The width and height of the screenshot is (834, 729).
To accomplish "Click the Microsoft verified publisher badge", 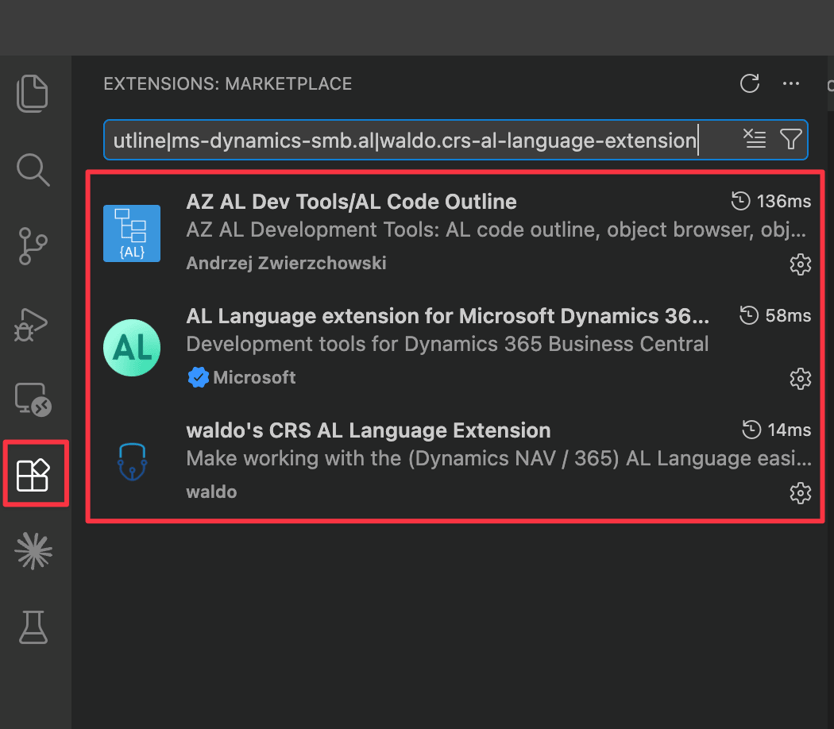I will 198,378.
